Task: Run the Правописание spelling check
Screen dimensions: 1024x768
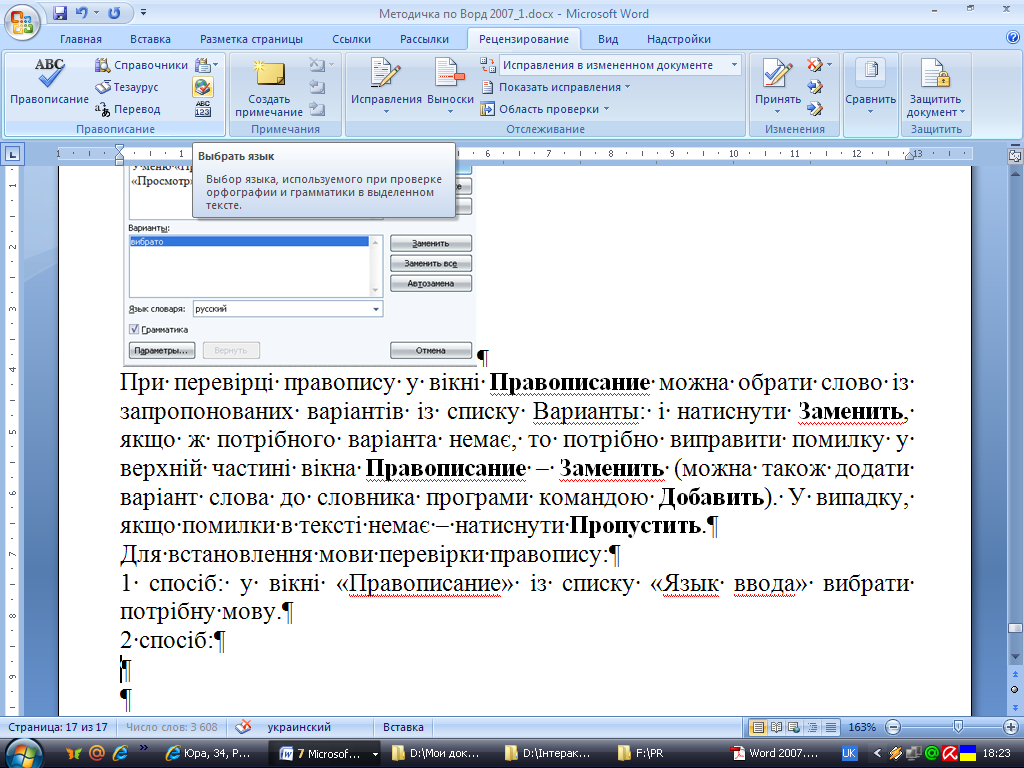Action: click(x=49, y=81)
